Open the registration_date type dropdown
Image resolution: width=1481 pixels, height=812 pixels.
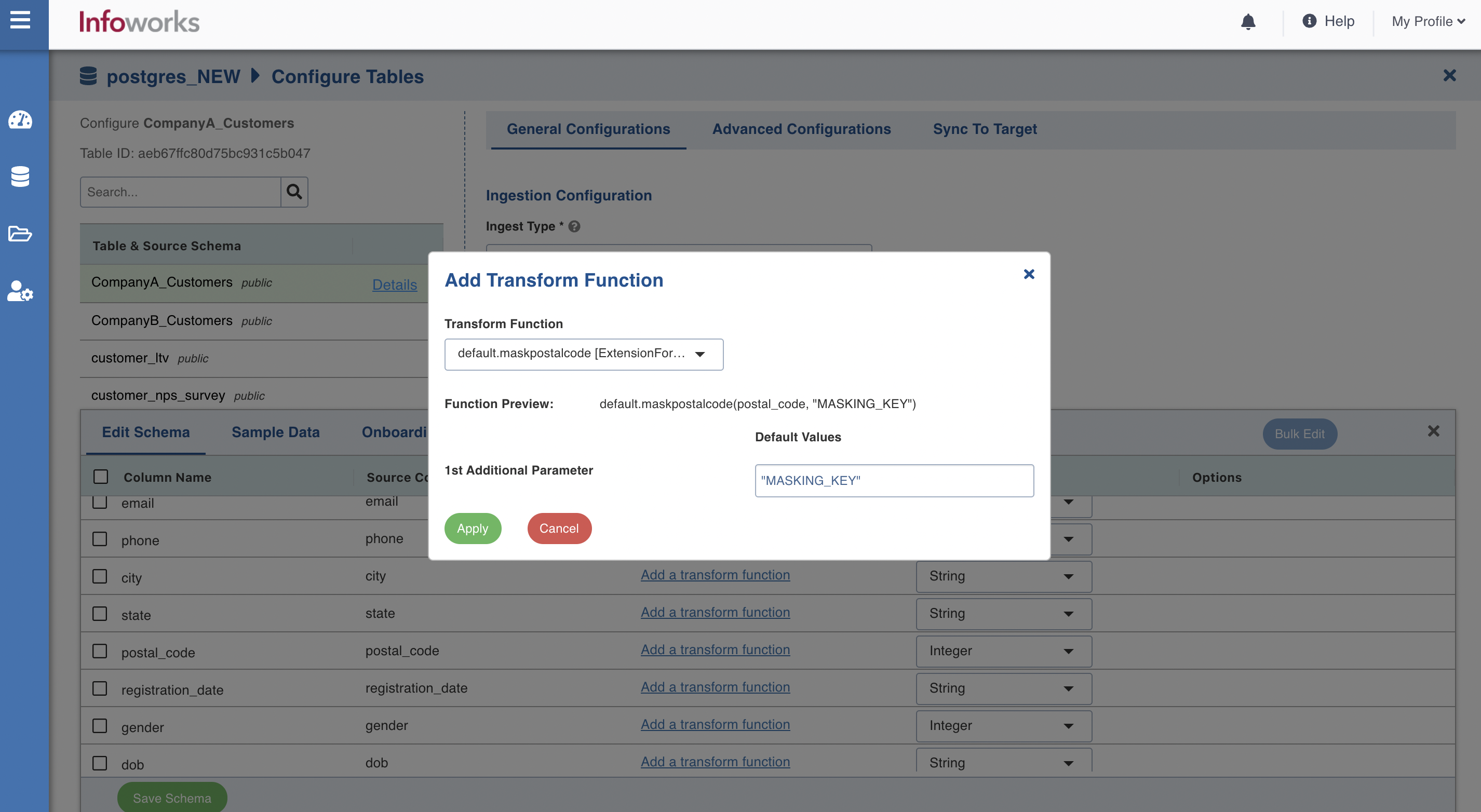(x=1004, y=688)
